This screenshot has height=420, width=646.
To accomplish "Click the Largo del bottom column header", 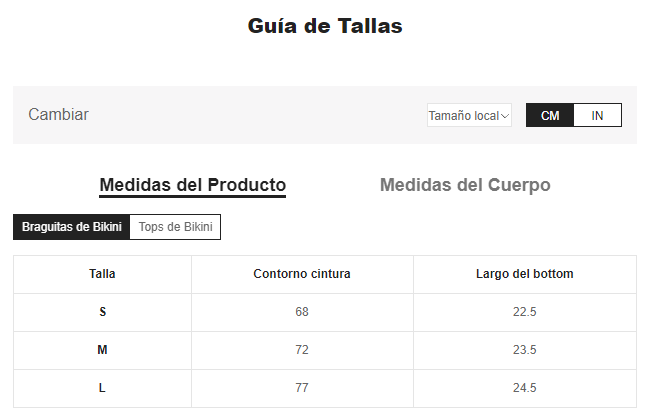I will (524, 274).
